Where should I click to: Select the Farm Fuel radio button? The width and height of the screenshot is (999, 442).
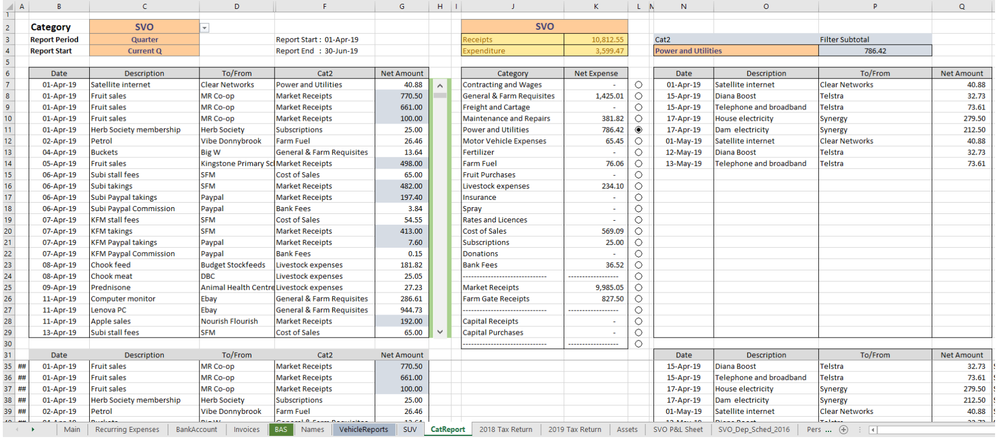coord(638,164)
